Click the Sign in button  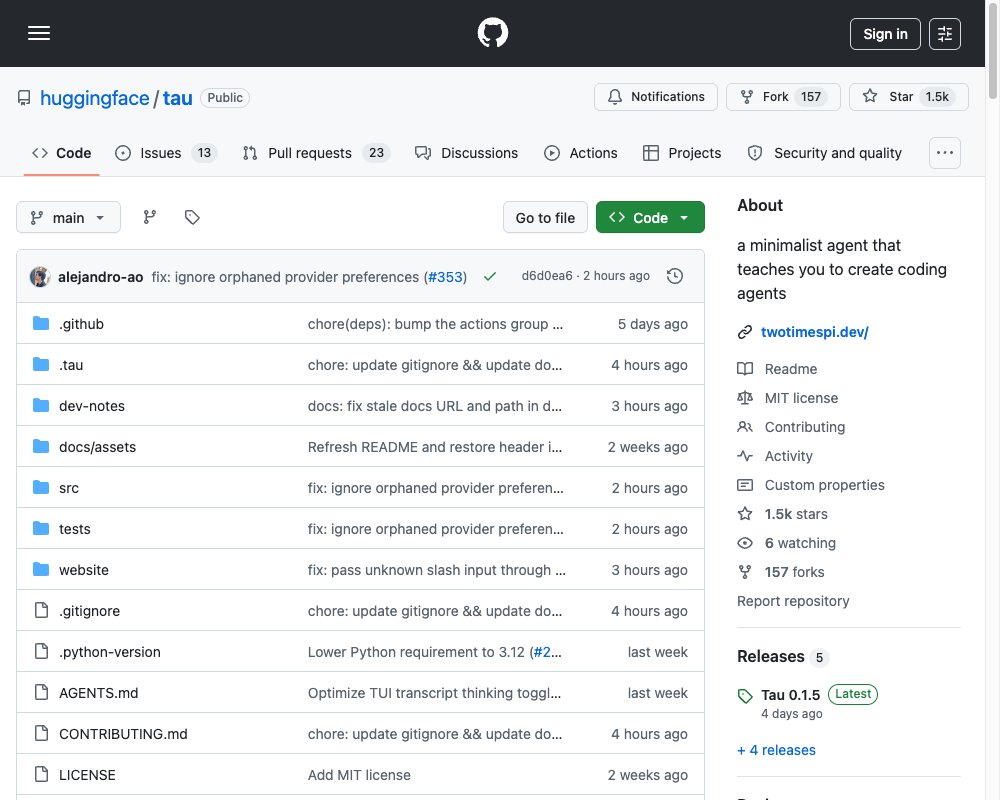pos(885,34)
